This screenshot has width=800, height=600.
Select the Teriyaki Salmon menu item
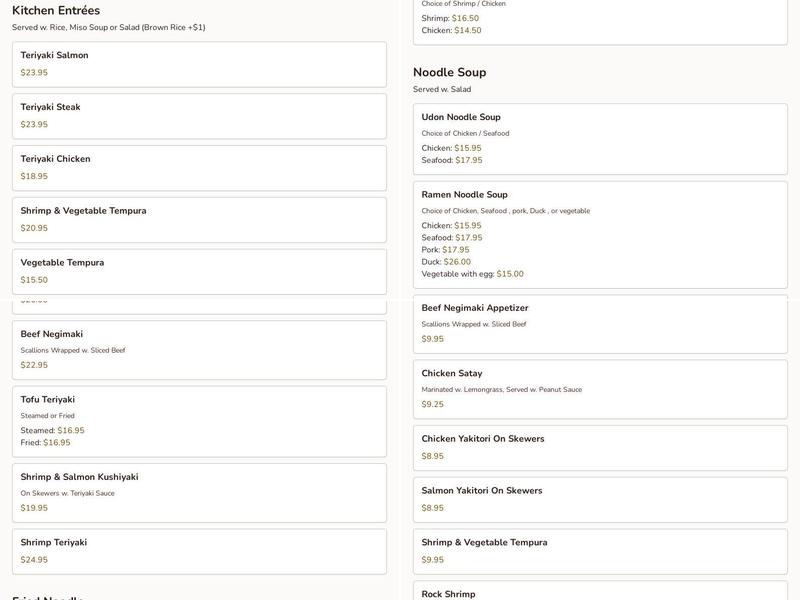(199, 64)
